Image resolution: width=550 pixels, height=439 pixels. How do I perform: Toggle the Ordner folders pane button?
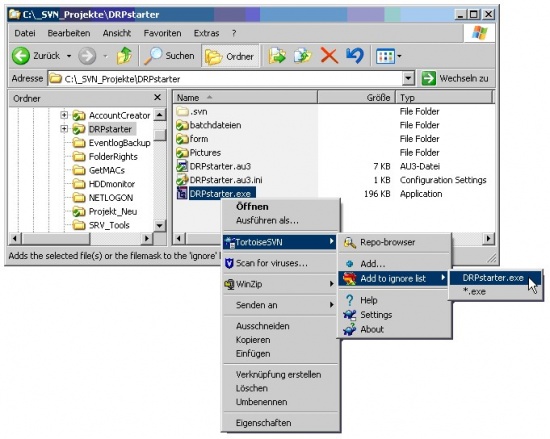[230, 56]
